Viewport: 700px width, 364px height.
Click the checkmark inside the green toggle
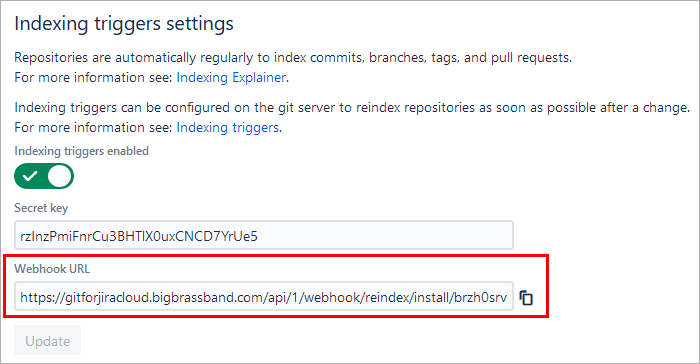tap(30, 176)
